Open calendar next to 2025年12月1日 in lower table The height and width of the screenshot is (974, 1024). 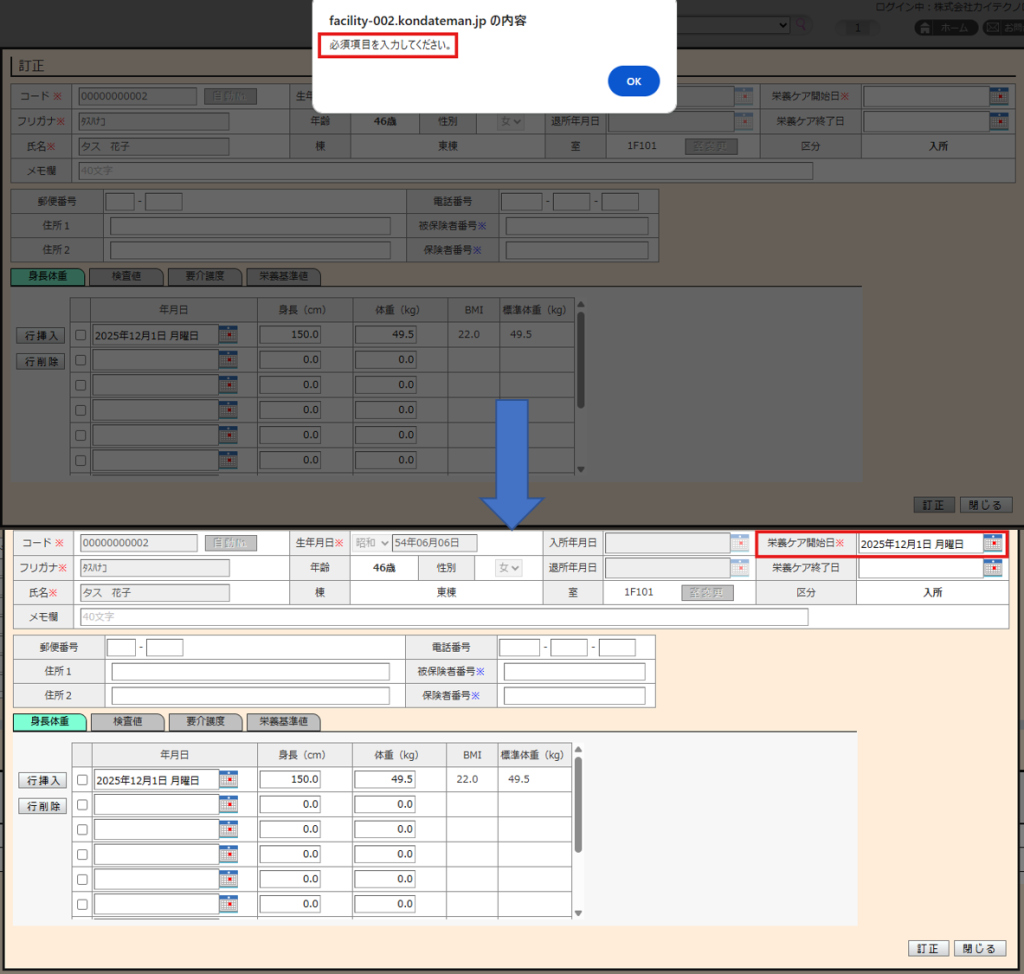point(228,780)
